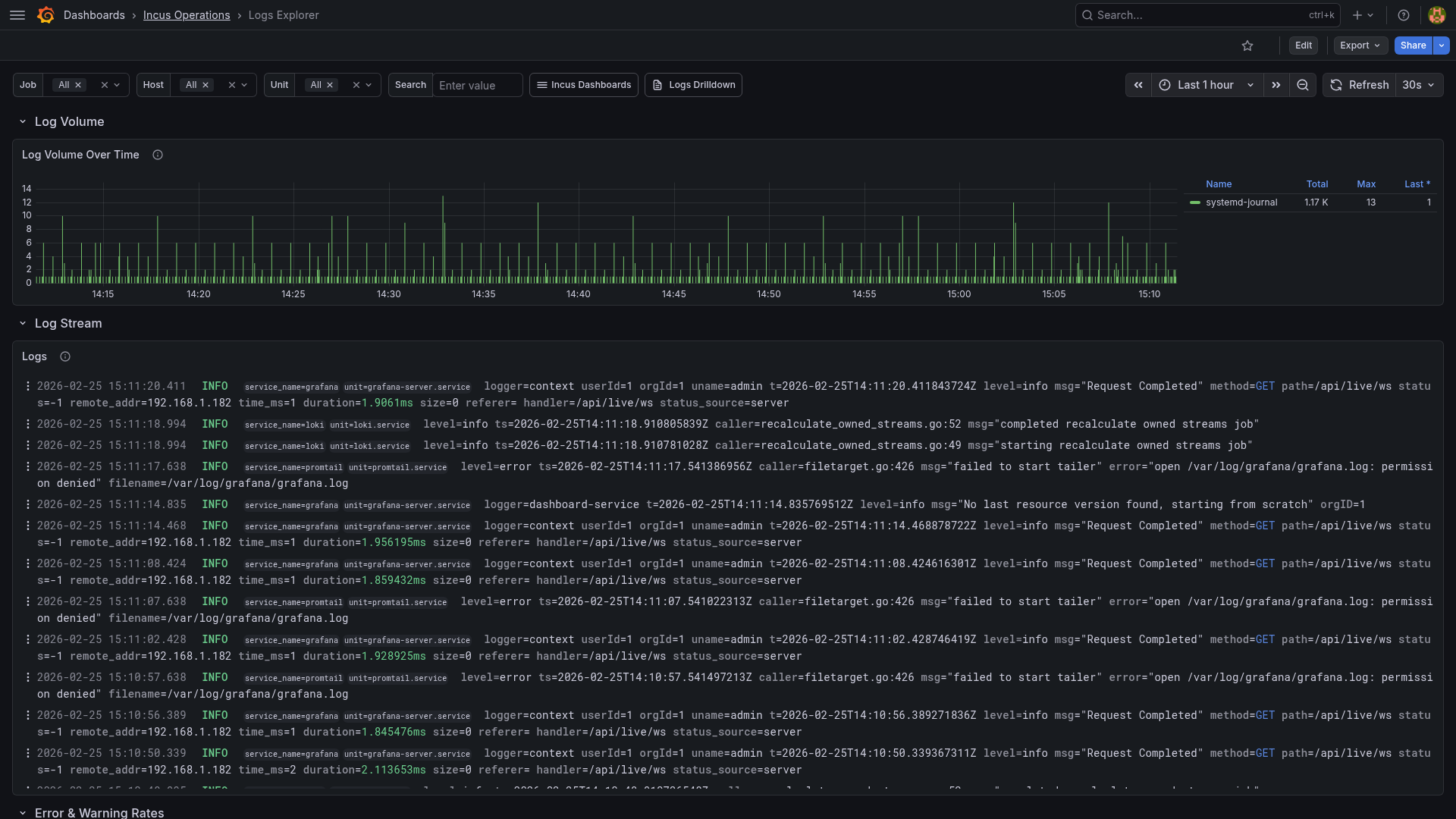Open user profile avatar menu
Viewport: 1456px width, 819px height.
coord(1436,15)
